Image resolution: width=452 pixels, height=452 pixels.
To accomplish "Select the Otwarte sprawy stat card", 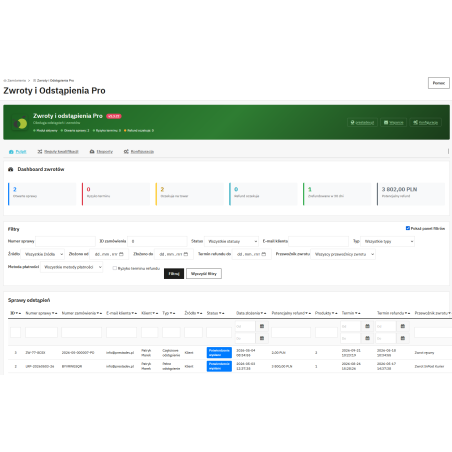I will (42, 194).
